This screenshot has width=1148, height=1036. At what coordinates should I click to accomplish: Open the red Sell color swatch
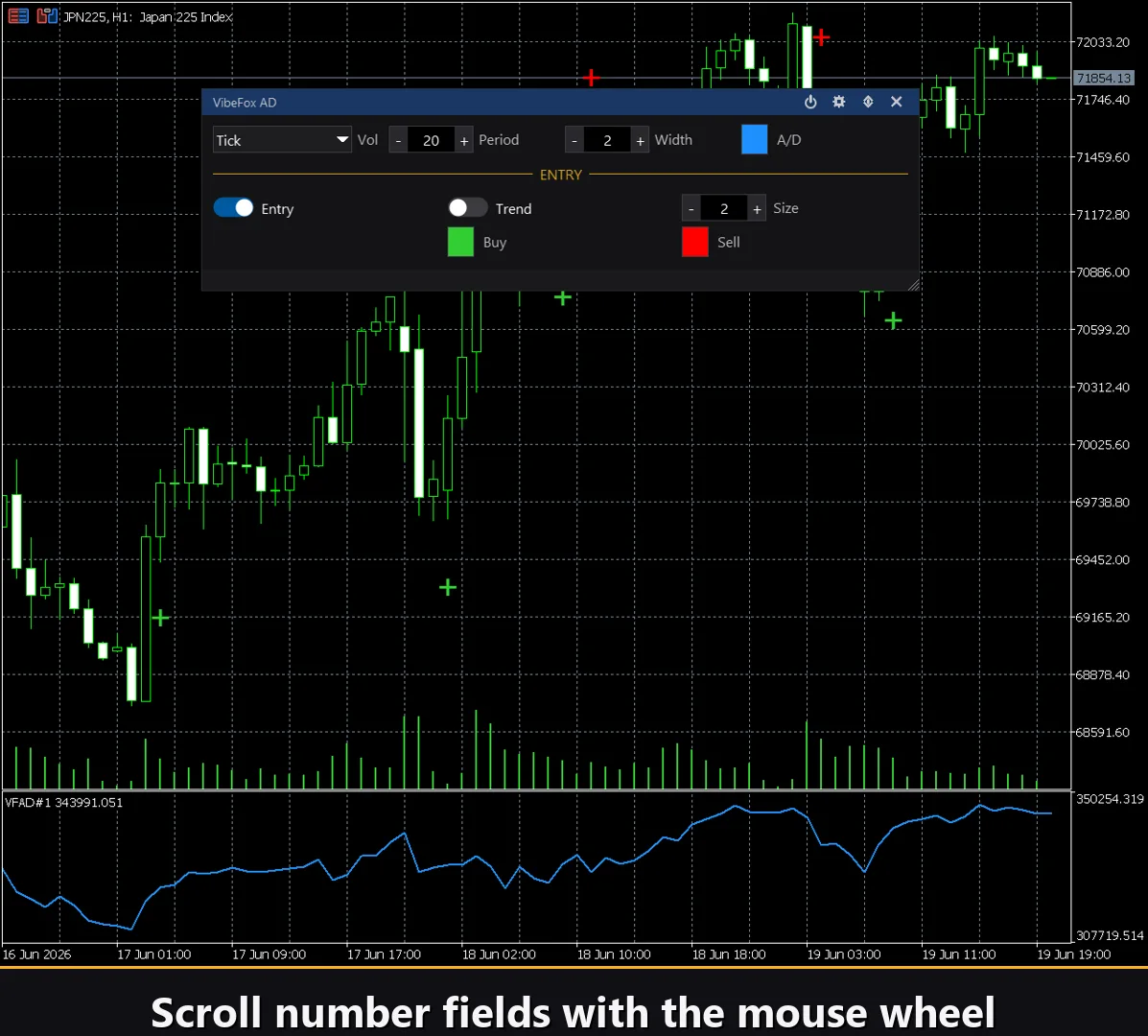[694, 243]
